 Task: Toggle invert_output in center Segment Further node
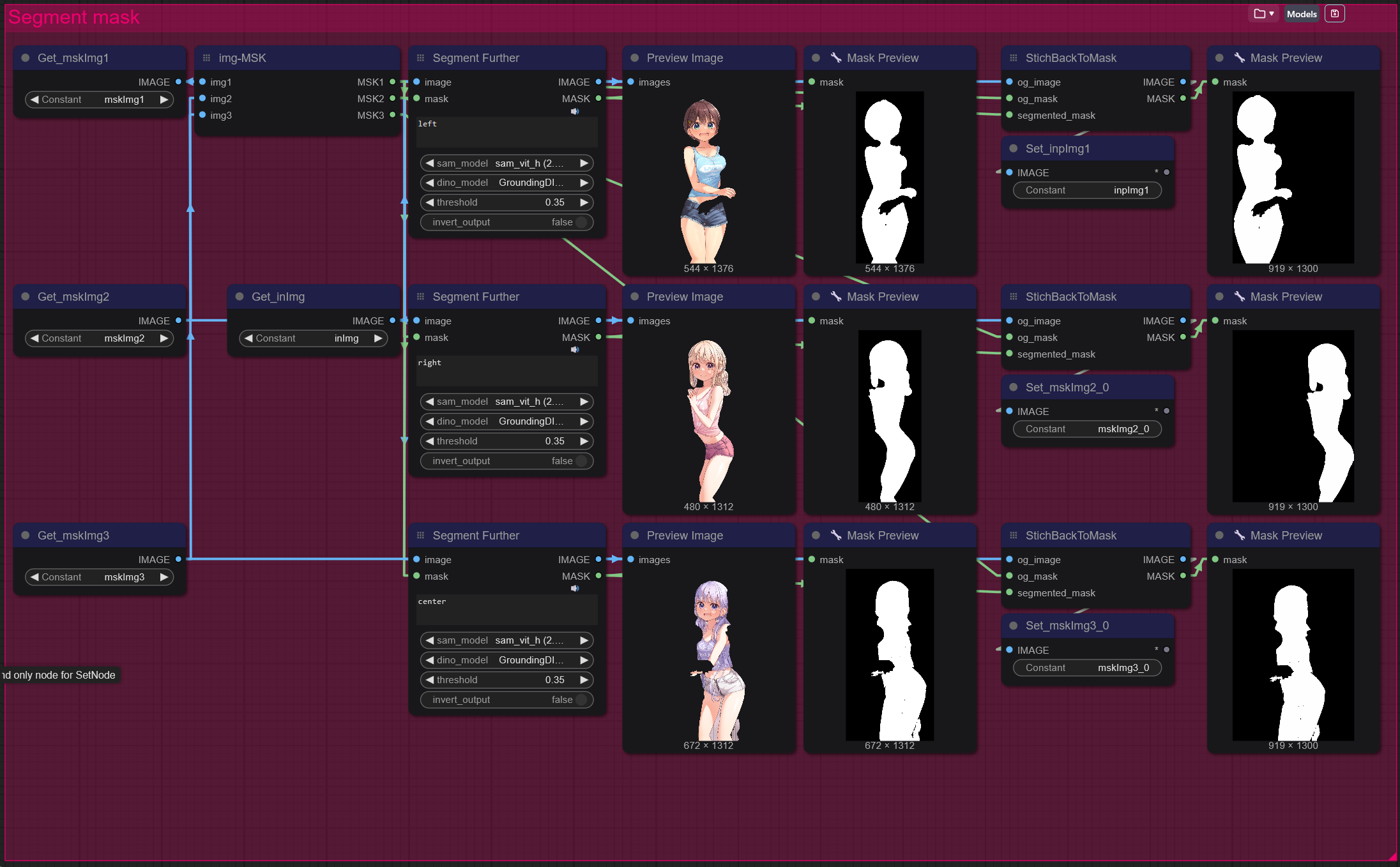(581, 700)
